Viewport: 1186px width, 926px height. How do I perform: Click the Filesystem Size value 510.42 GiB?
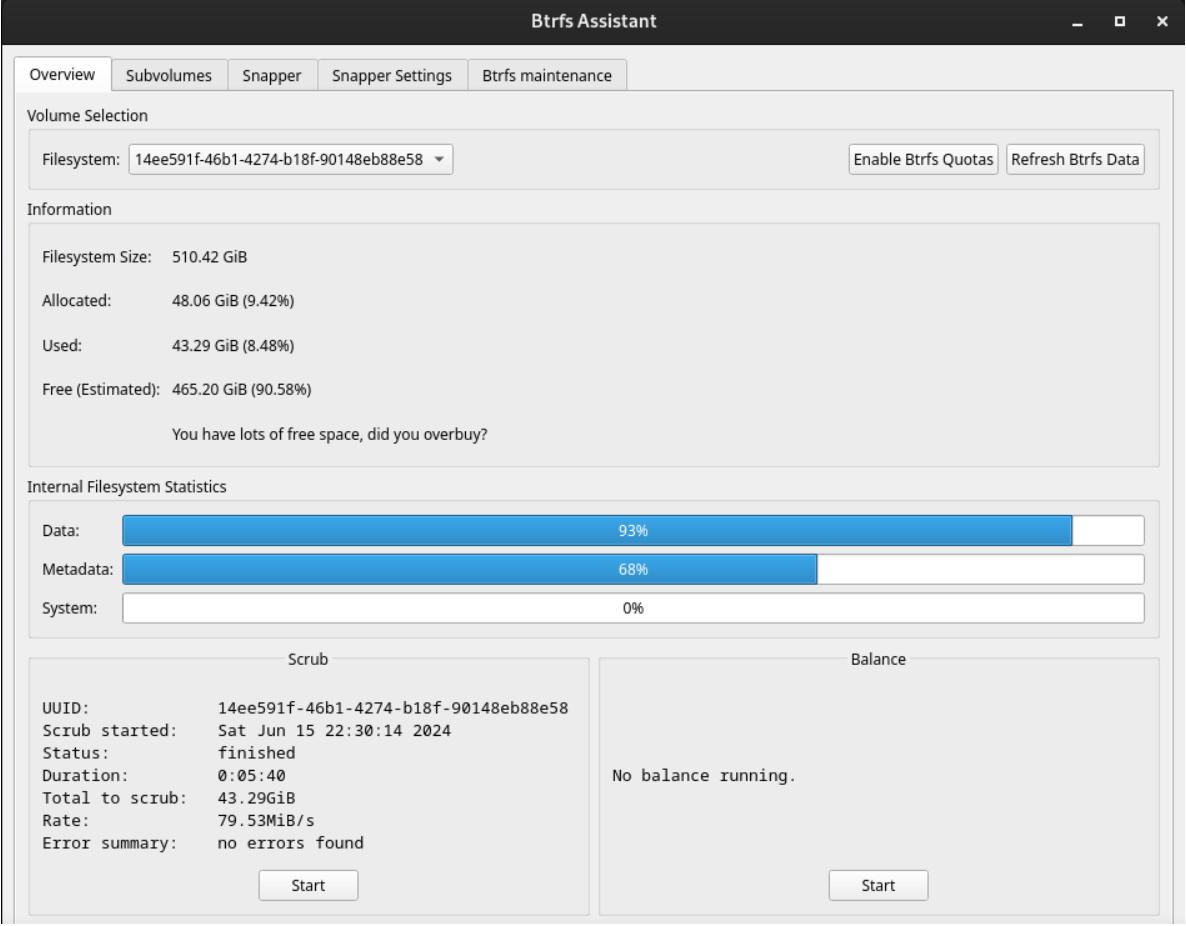(x=210, y=257)
